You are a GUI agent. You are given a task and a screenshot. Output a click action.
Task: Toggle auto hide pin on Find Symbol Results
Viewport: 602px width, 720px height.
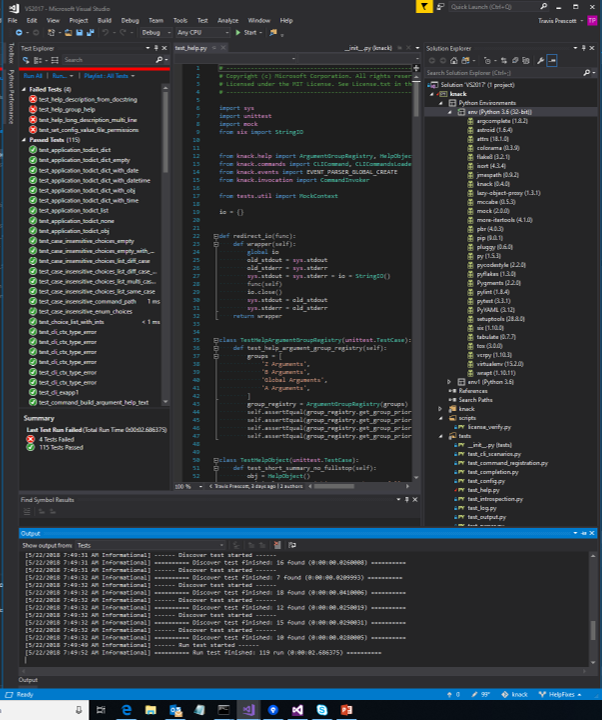click(406, 500)
